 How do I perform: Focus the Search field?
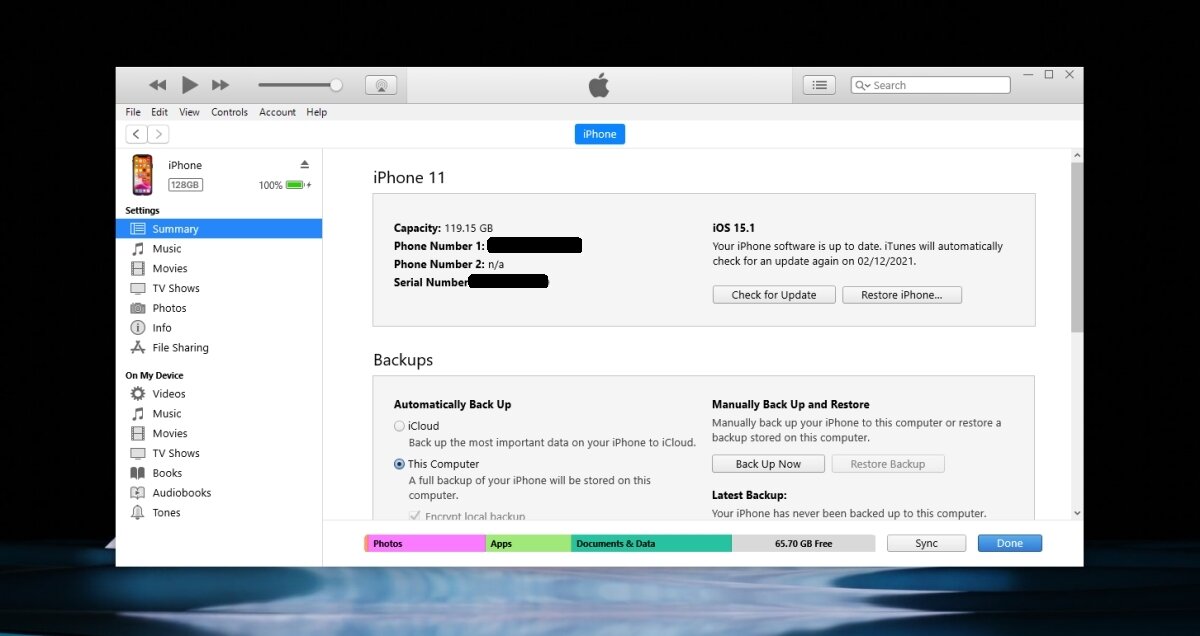click(930, 85)
